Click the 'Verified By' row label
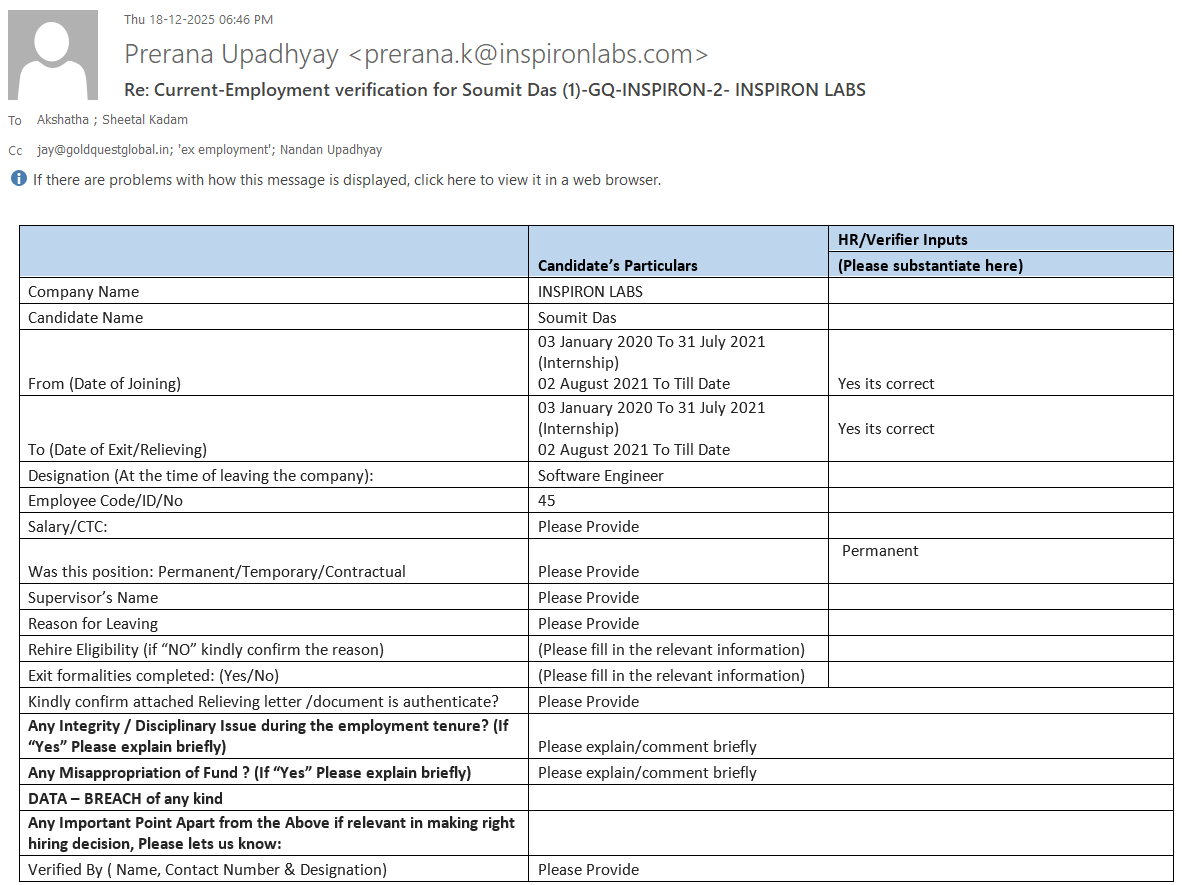This screenshot has width=1182, height=885. (x=207, y=870)
